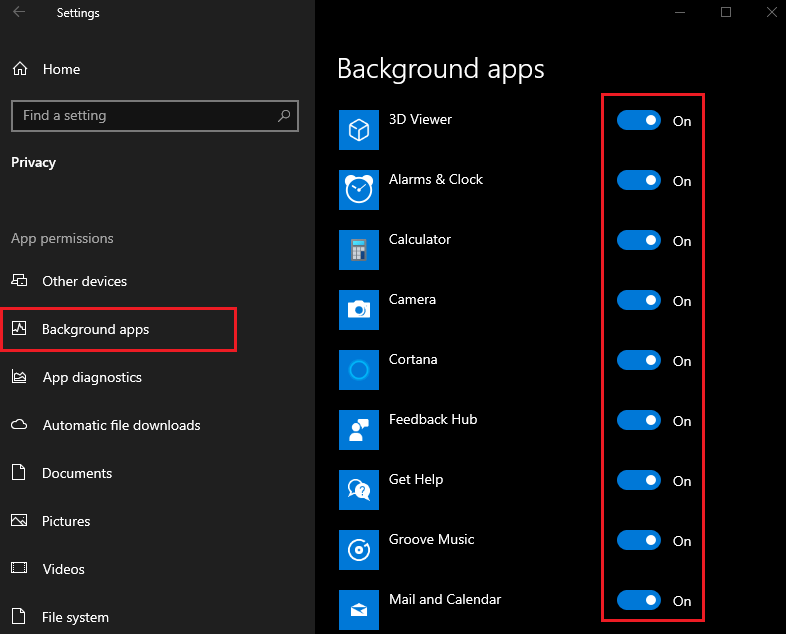Viewport: 786px width, 634px height.
Task: Toggle Mail and Calendar background switch
Action: click(639, 600)
